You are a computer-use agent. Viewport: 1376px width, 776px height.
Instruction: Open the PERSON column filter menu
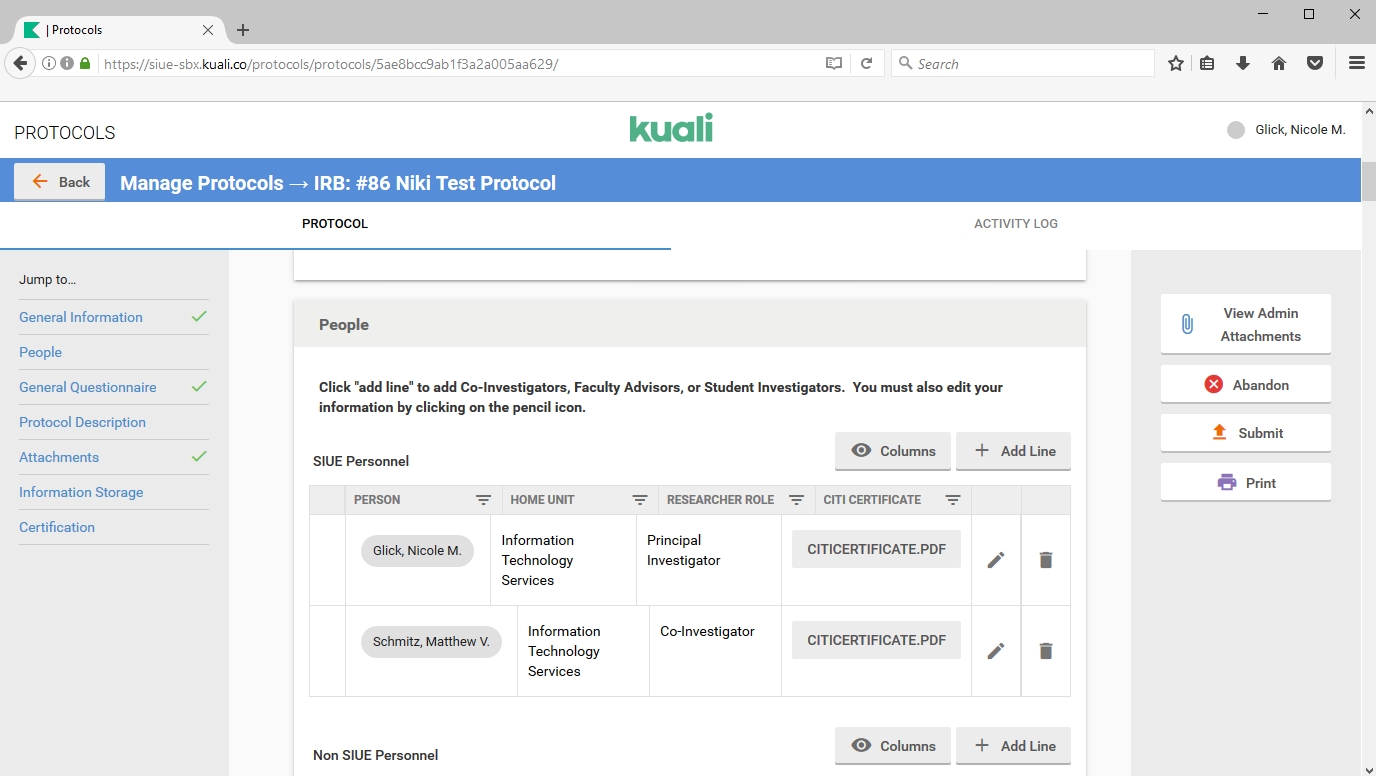pos(483,500)
